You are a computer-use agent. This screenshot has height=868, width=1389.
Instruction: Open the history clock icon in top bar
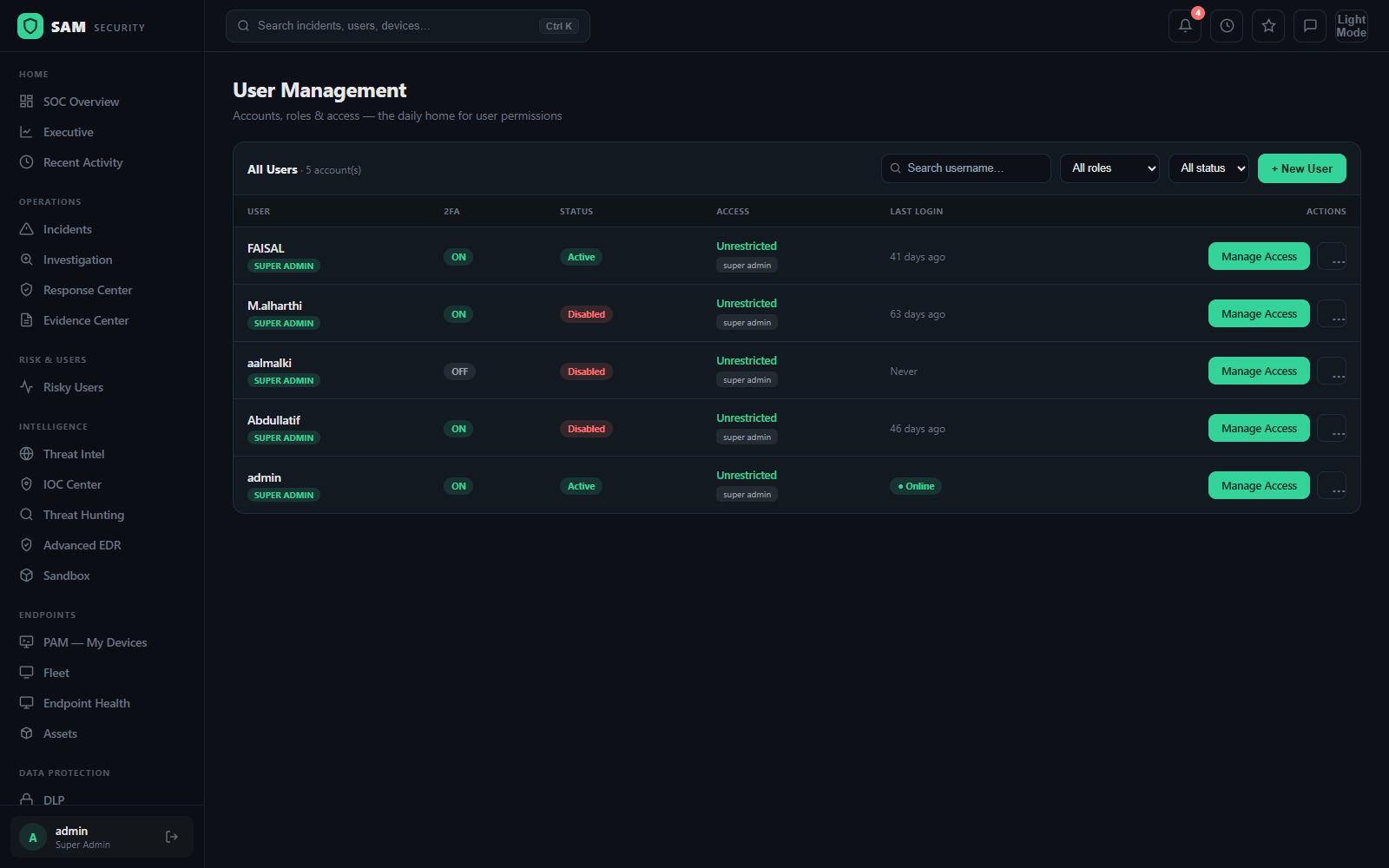pos(1227,26)
